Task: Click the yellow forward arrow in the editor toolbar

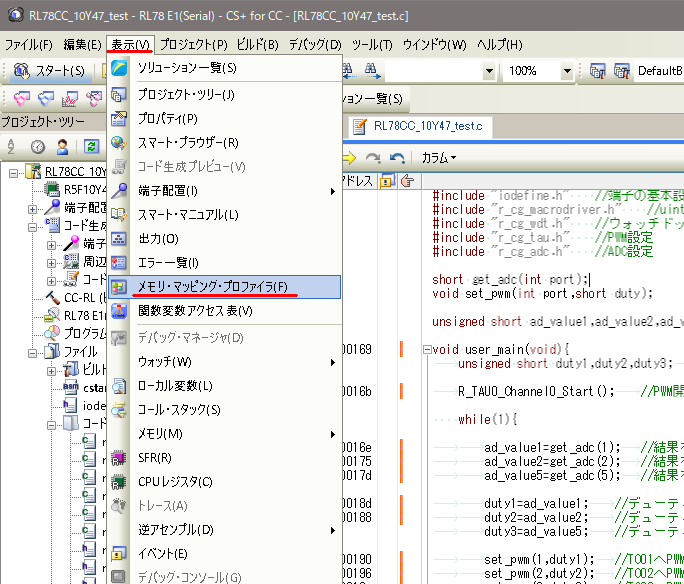Action: coord(349,158)
